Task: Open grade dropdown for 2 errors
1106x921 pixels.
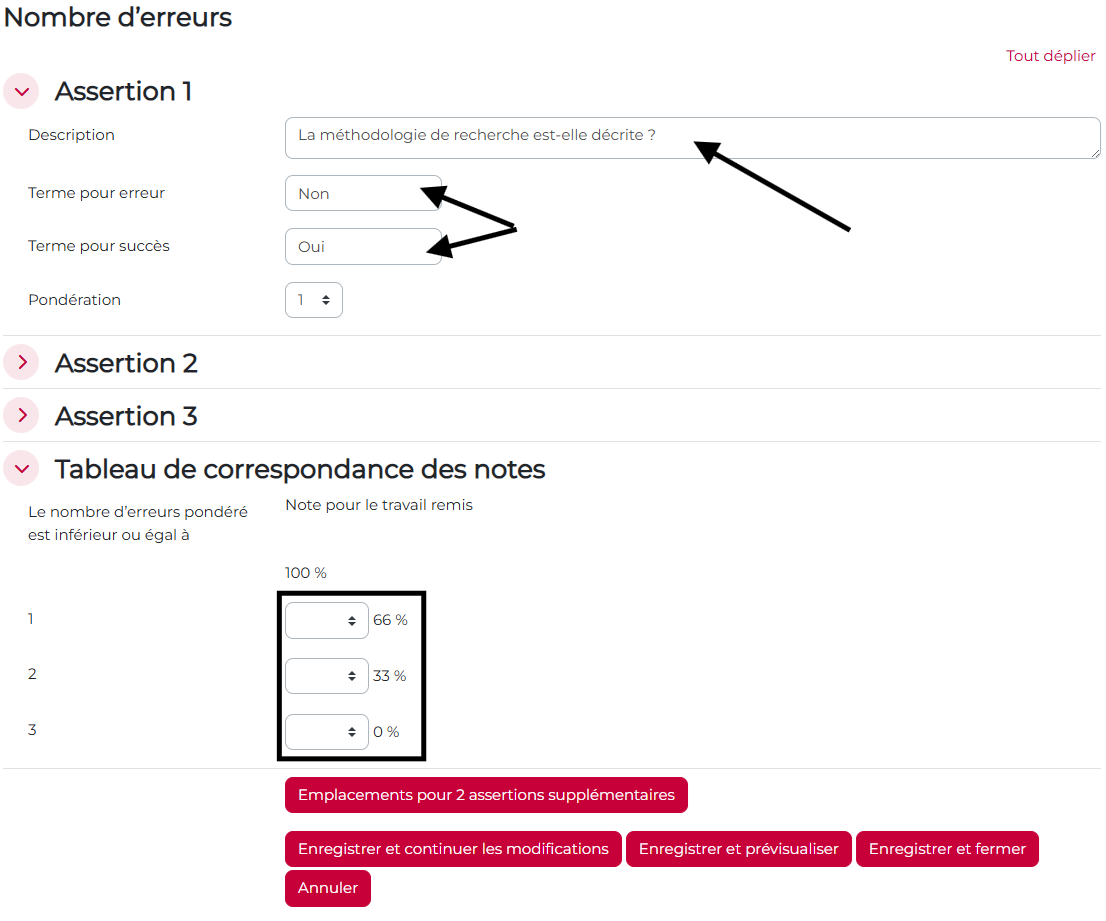Action: point(326,676)
